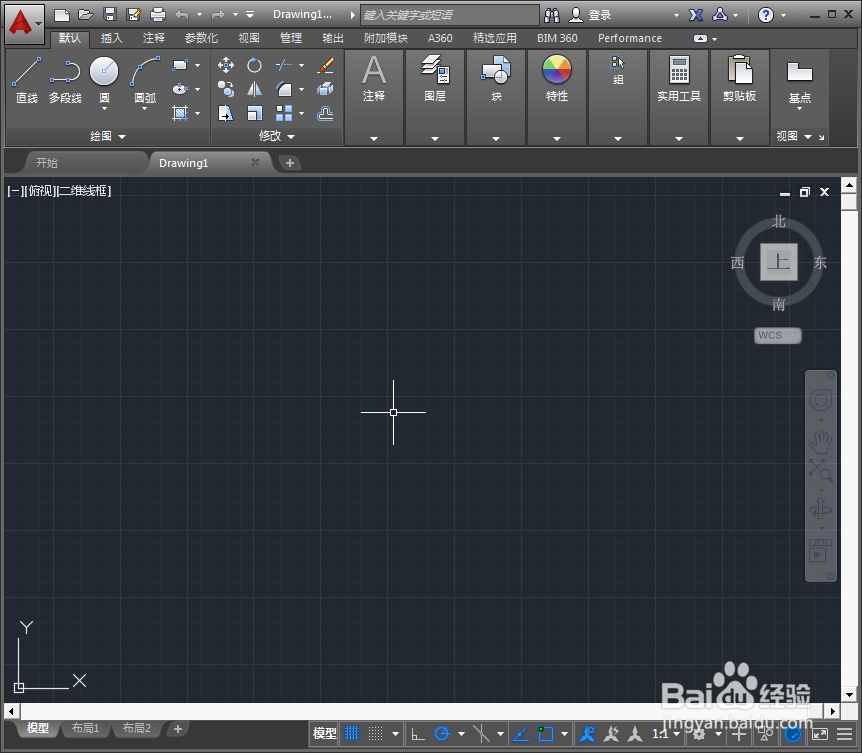Toggle Clean Screen in the status bar

pos(820,733)
